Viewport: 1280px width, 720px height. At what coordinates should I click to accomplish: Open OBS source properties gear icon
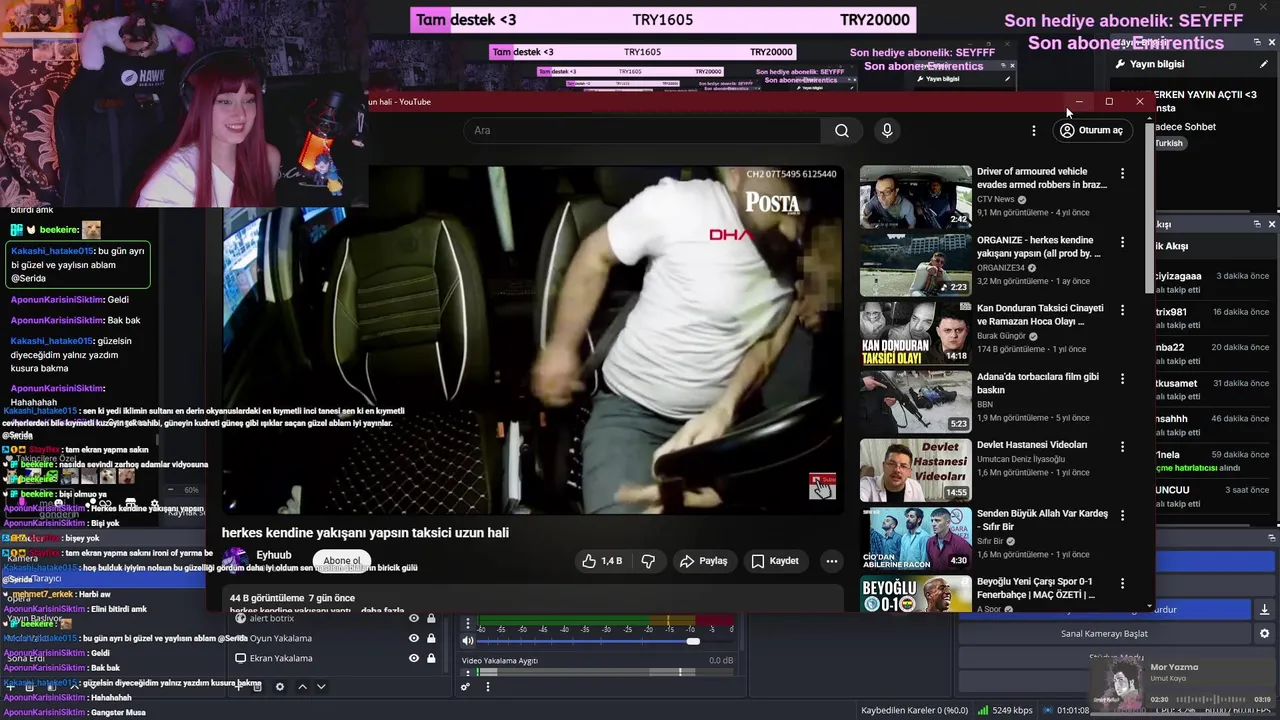click(x=280, y=687)
